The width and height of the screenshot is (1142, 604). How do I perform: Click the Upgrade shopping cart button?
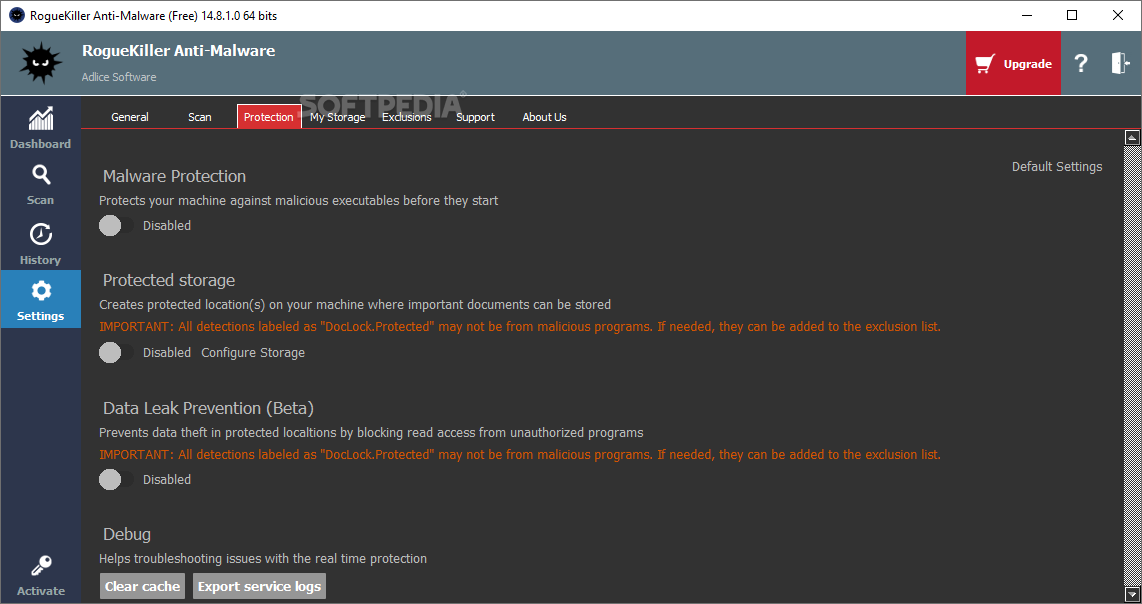click(1013, 63)
